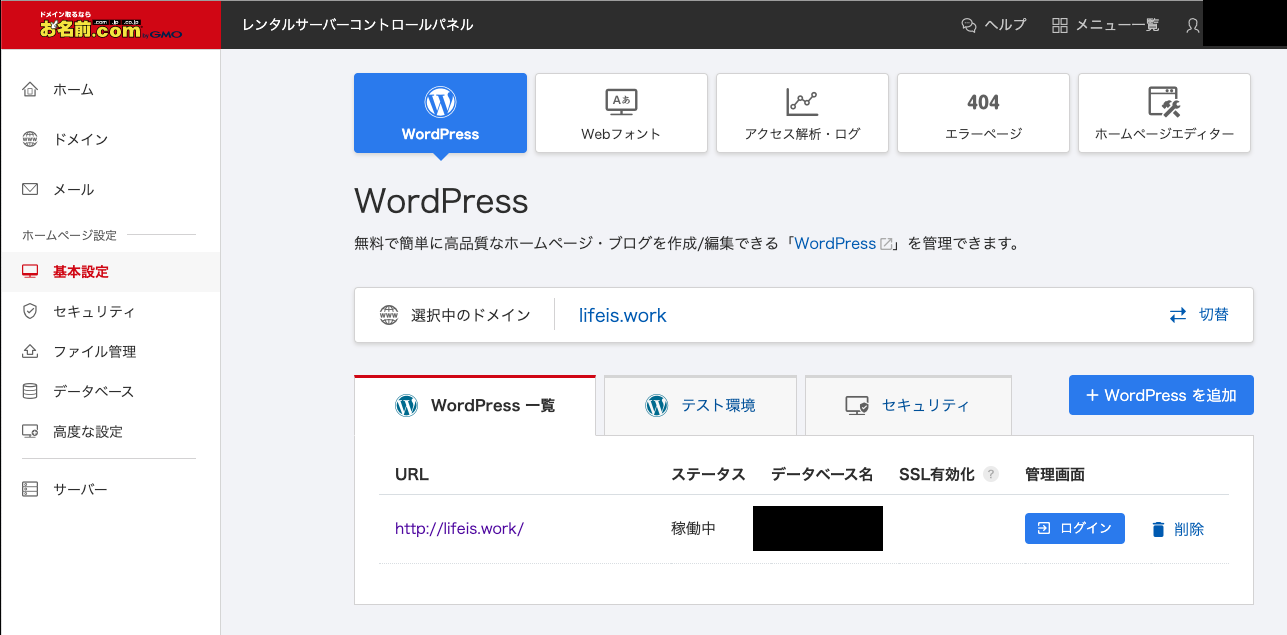This screenshot has width=1287, height=635.
Task: Open ホームページエディター card
Action: click(x=1164, y=113)
